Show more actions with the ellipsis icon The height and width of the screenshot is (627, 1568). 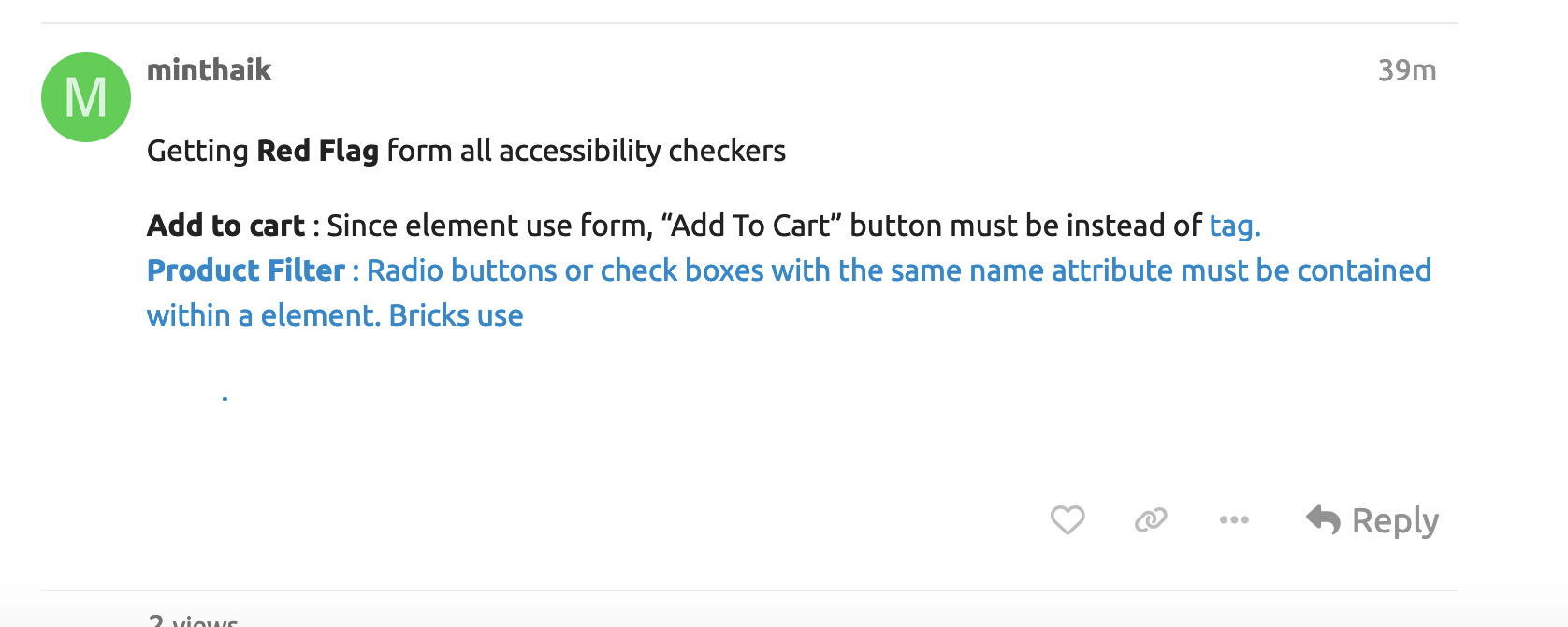pyautogui.click(x=1234, y=519)
